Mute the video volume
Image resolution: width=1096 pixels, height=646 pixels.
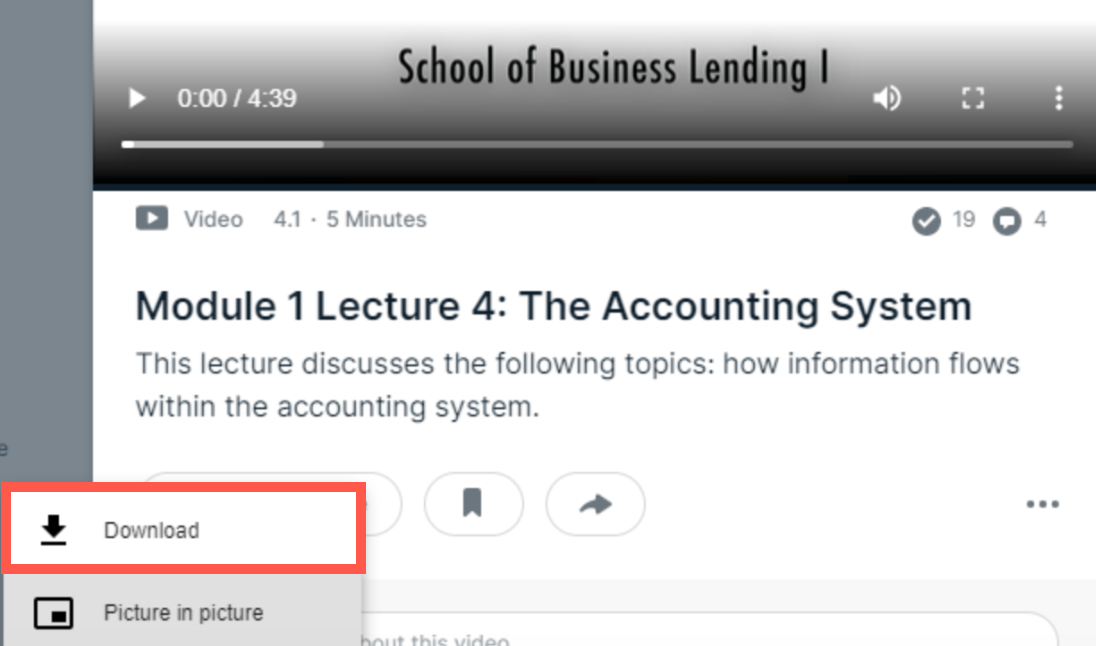click(886, 99)
